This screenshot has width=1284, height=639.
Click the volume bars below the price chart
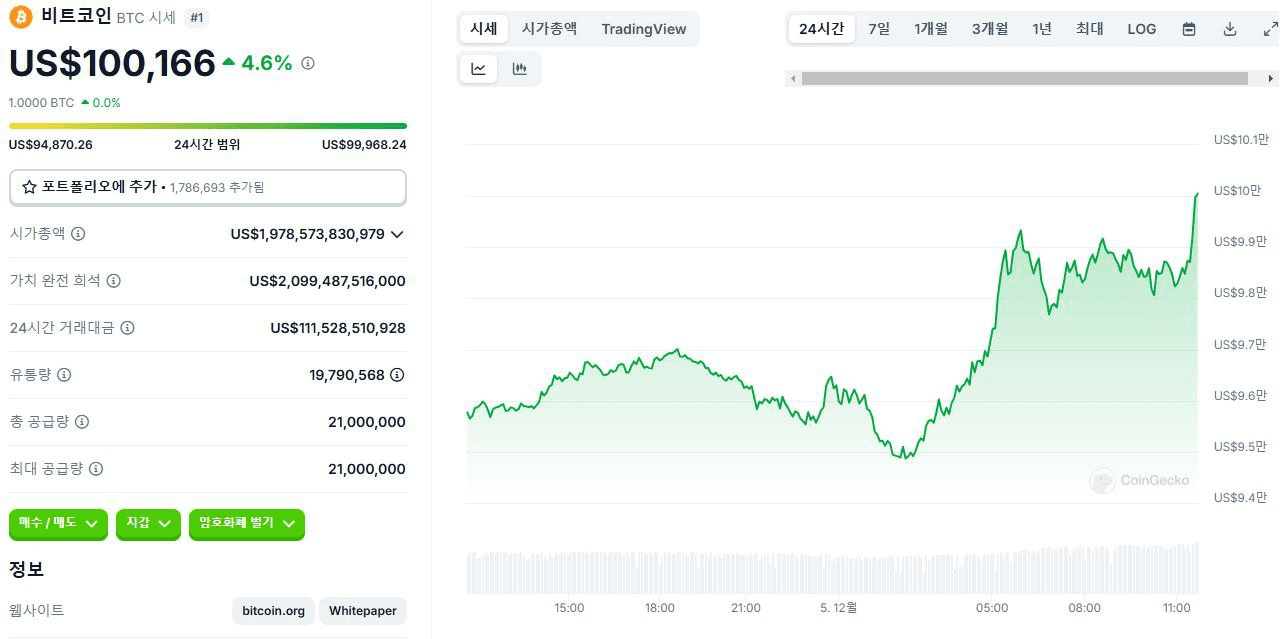pyautogui.click(x=832, y=569)
